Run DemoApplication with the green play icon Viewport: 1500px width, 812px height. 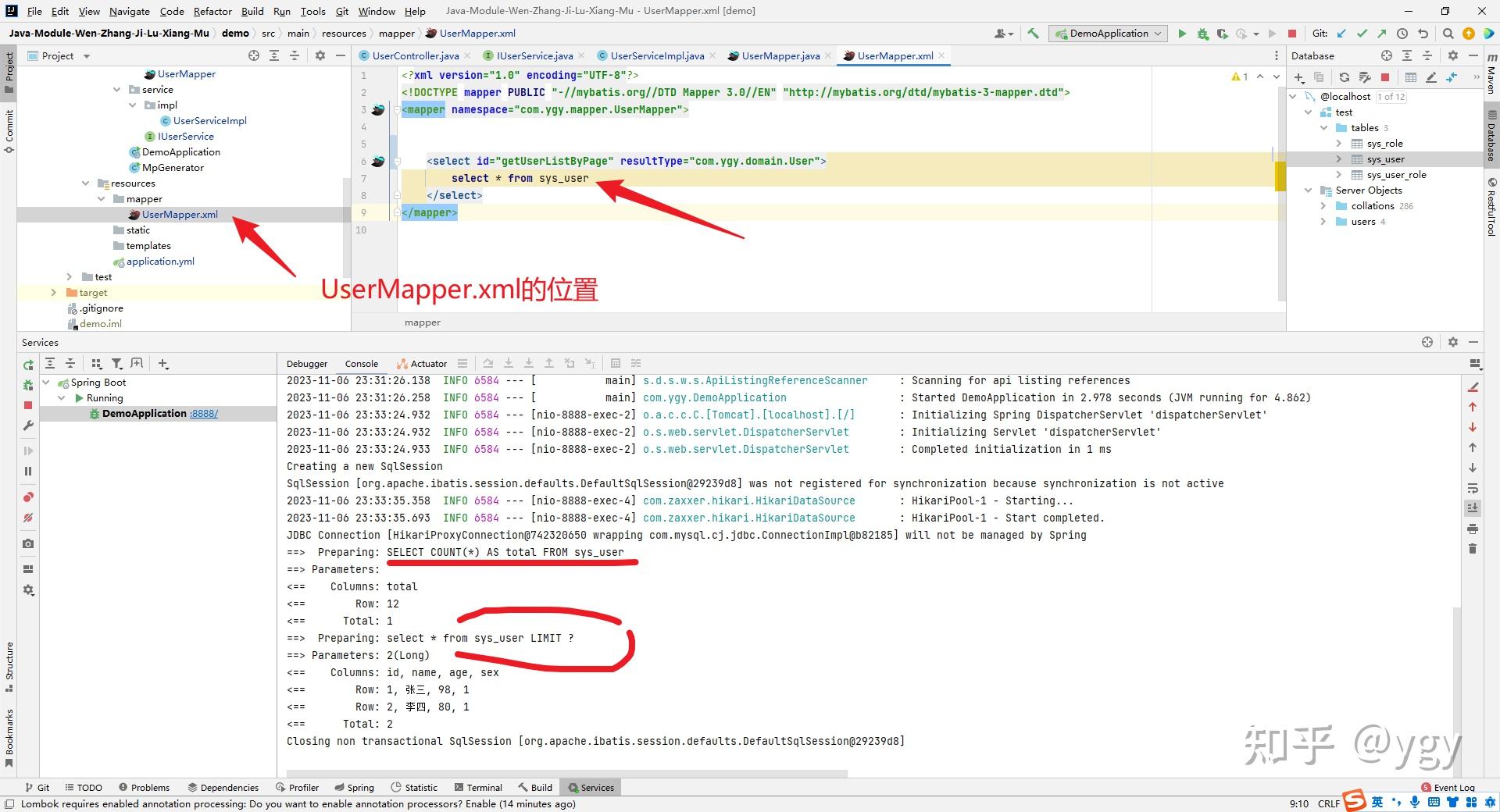tap(1182, 34)
